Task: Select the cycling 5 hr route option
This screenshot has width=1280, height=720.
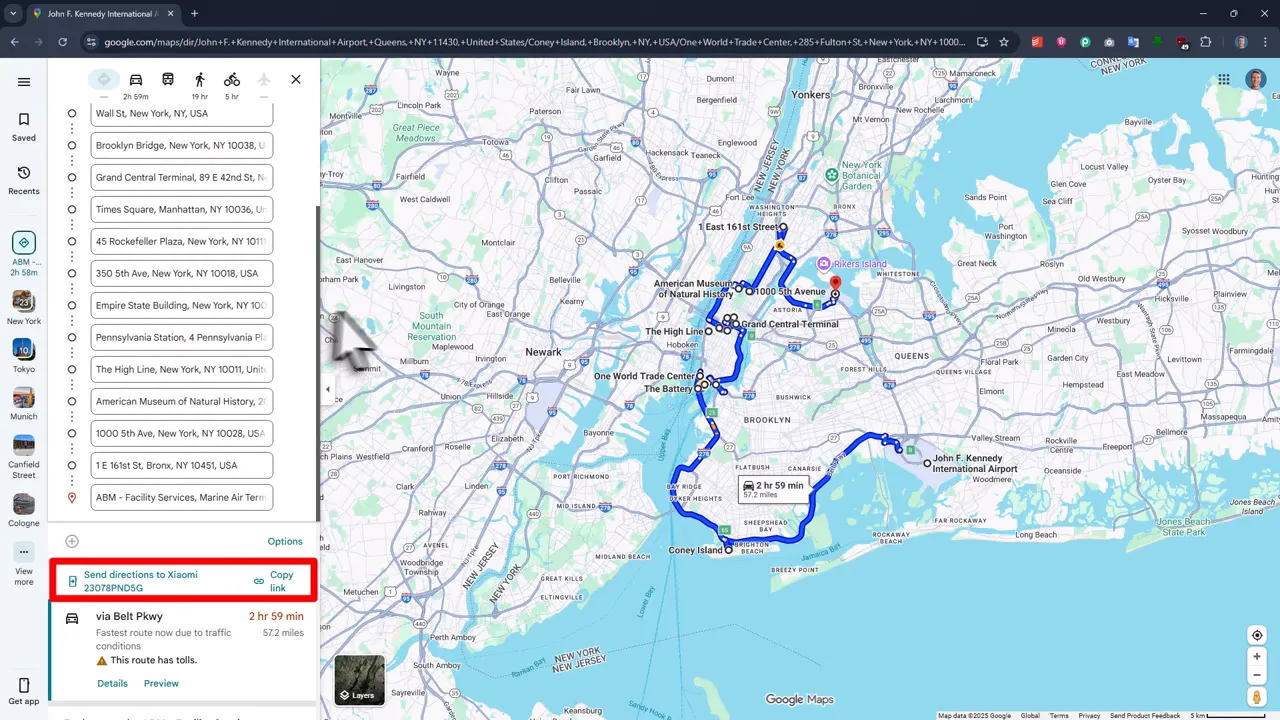Action: [x=232, y=79]
